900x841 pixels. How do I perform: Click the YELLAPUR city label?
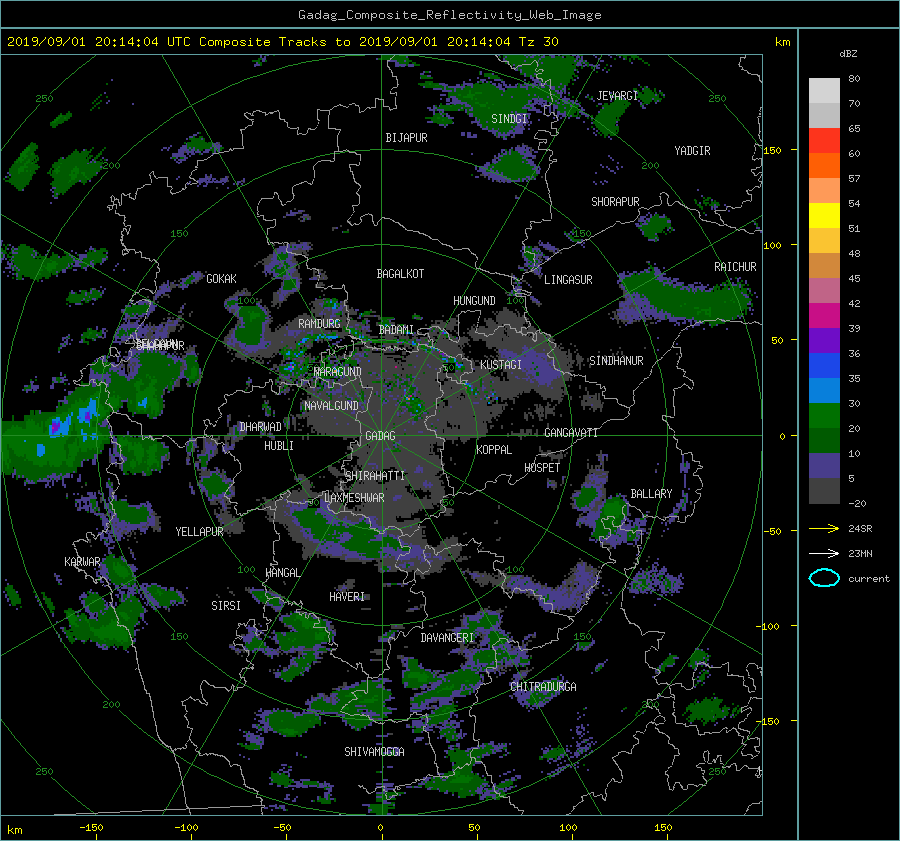[x=199, y=532]
